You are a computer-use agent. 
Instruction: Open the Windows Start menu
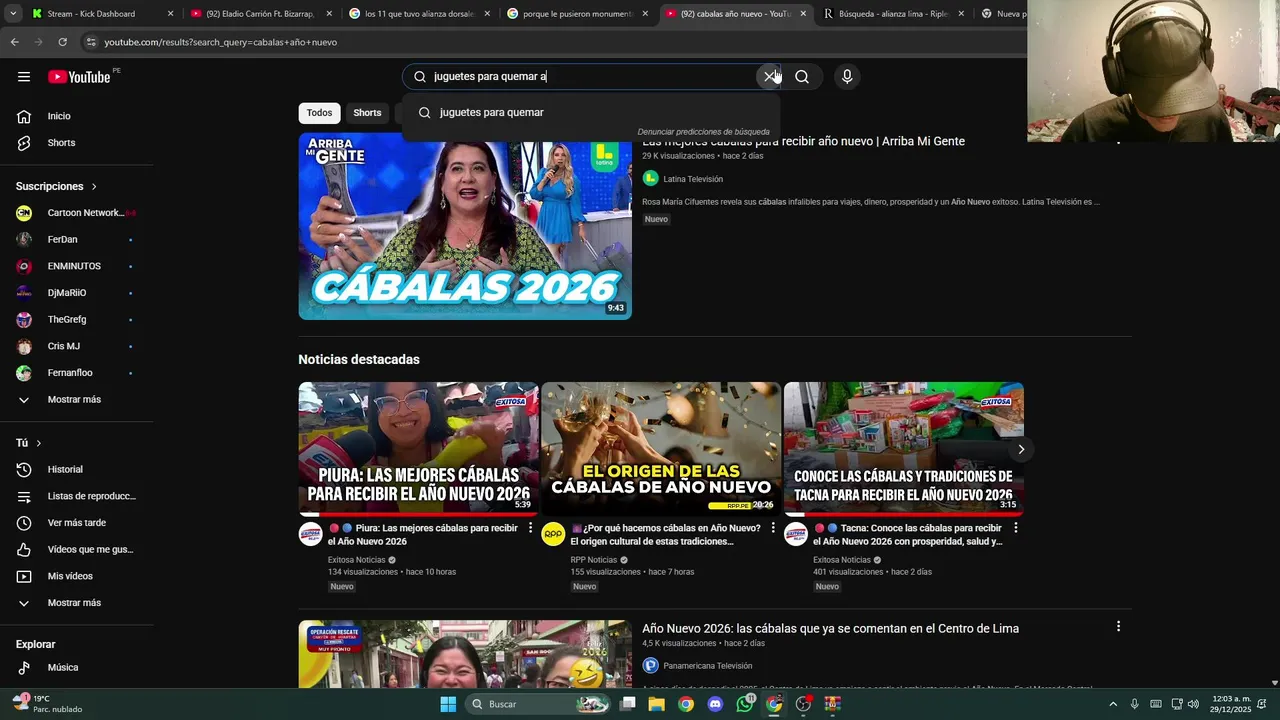pos(448,704)
